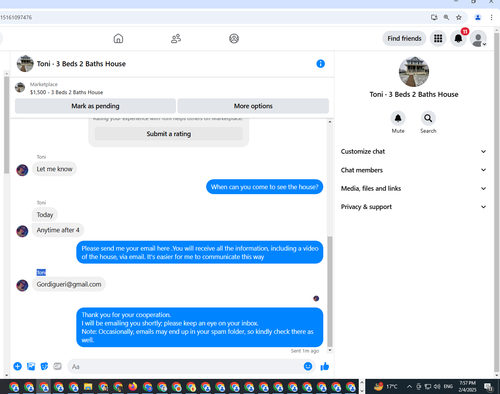500x394 pixels.
Task: Click the volume icon in system tray
Action: 437,387
